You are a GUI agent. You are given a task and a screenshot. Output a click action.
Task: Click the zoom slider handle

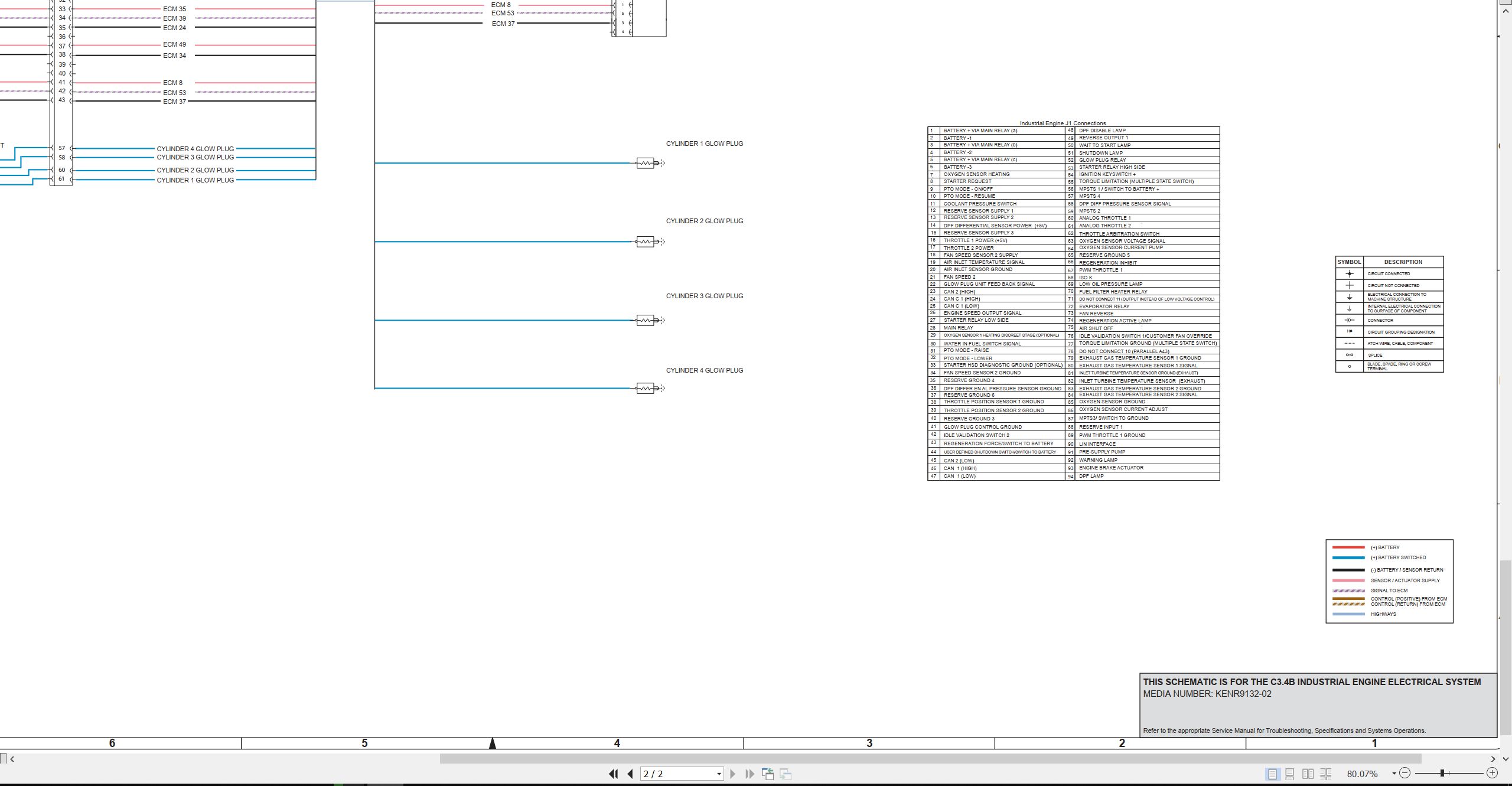pos(1442,773)
